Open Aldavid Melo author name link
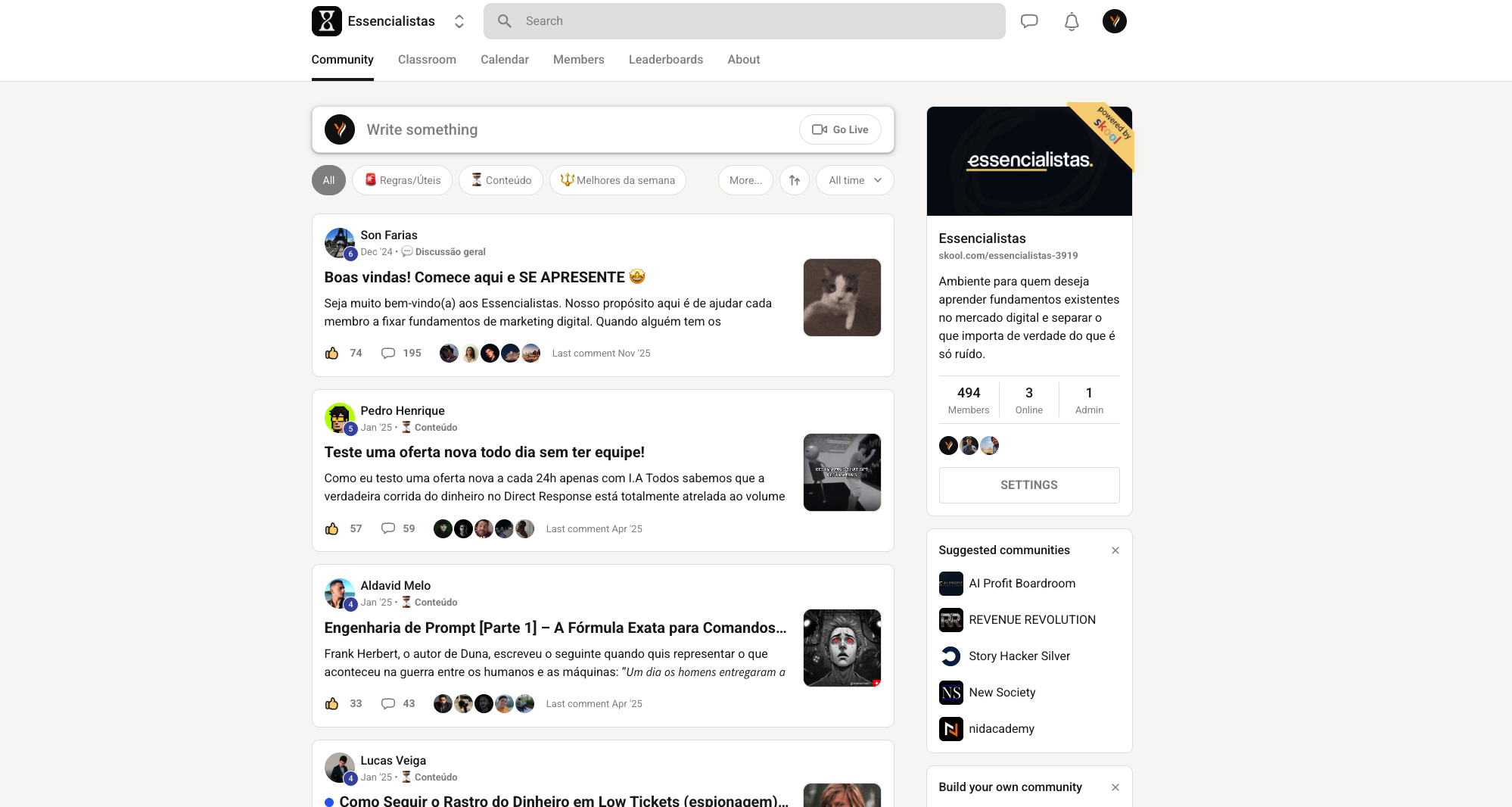The image size is (1512, 807). point(396,586)
